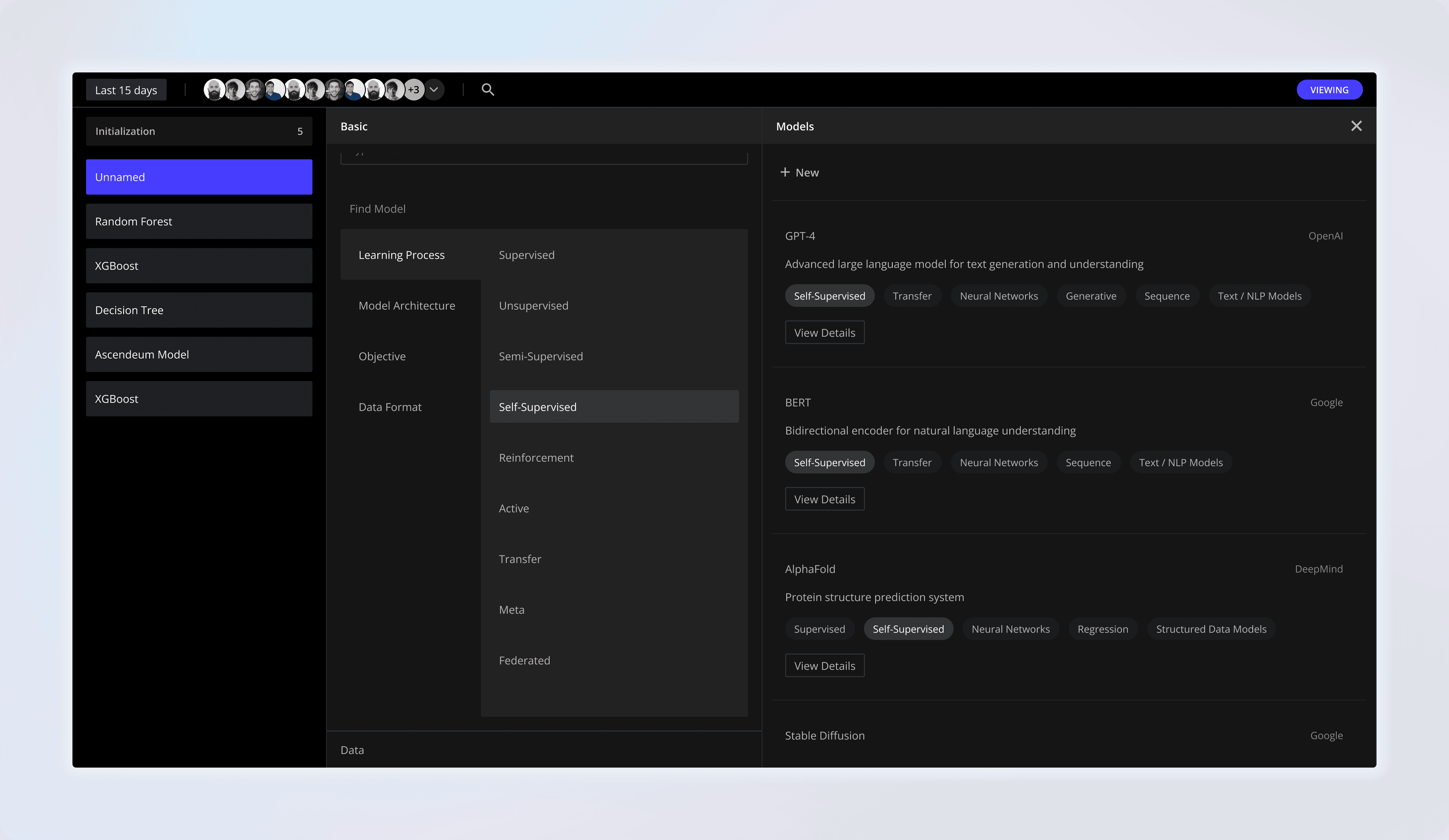Screen dimensions: 1449x840
Task: Click the plus New model icon
Action: point(785,172)
